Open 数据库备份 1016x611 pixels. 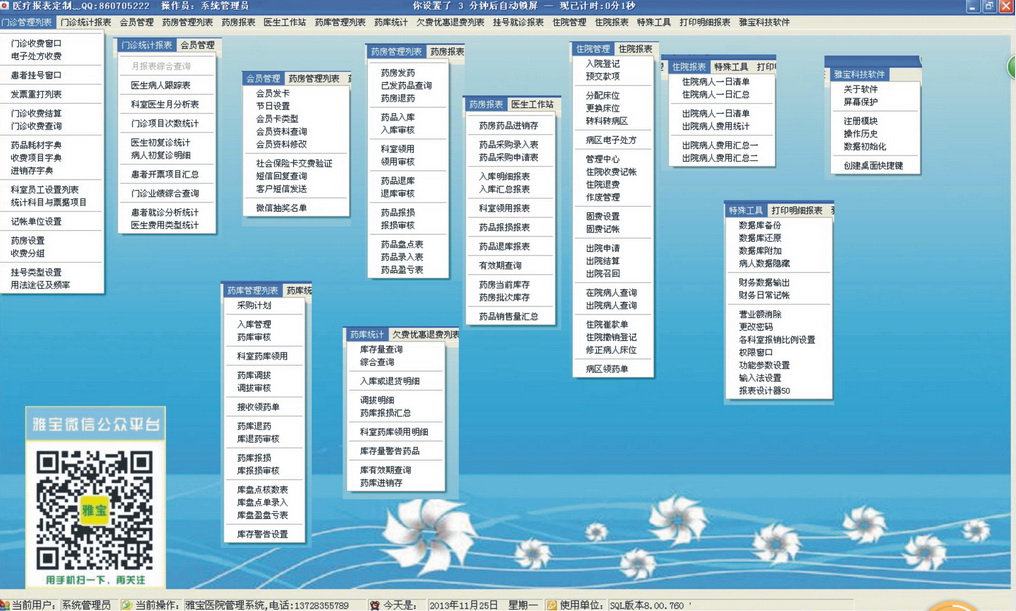[760, 225]
